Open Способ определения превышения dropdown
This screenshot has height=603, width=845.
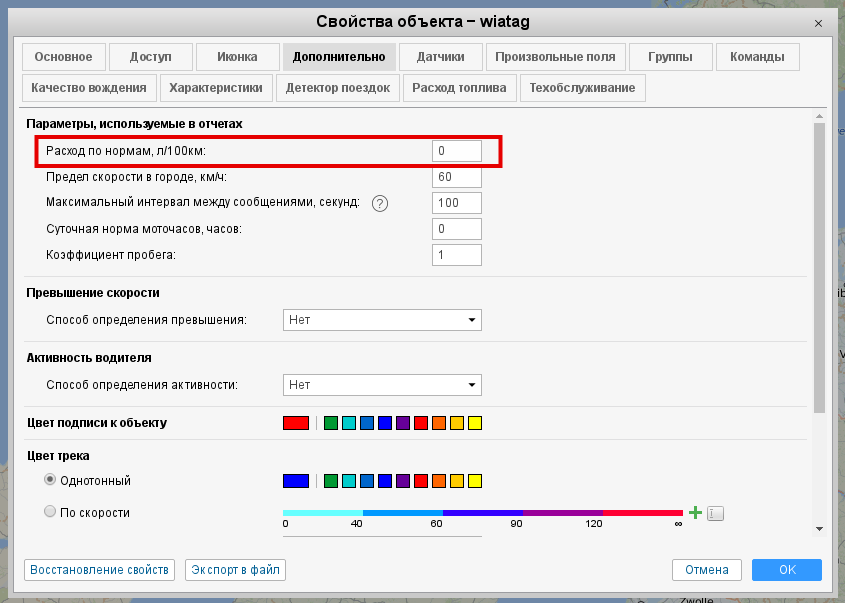[382, 320]
